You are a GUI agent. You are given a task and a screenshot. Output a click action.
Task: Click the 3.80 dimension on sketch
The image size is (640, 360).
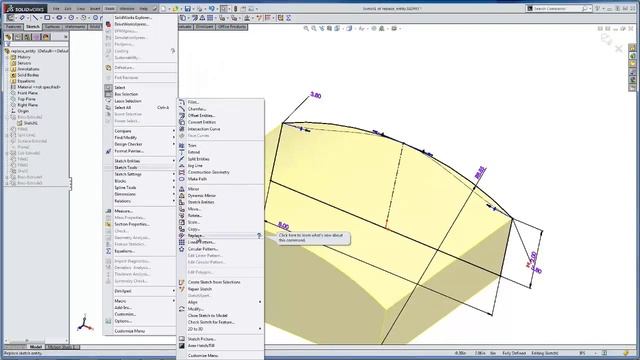pyautogui.click(x=316, y=95)
